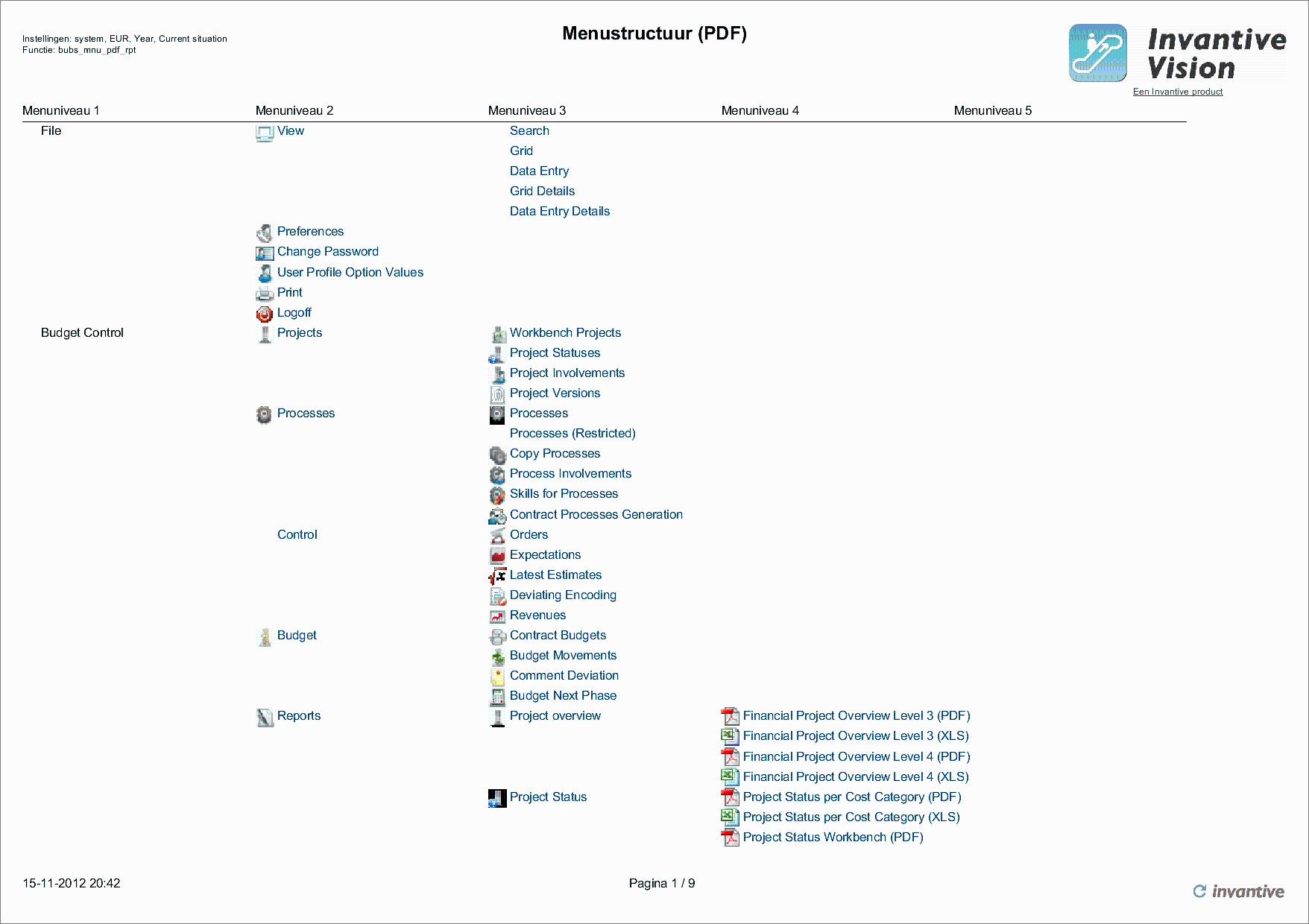Click the View monitor icon
The image size is (1309, 924).
[265, 133]
